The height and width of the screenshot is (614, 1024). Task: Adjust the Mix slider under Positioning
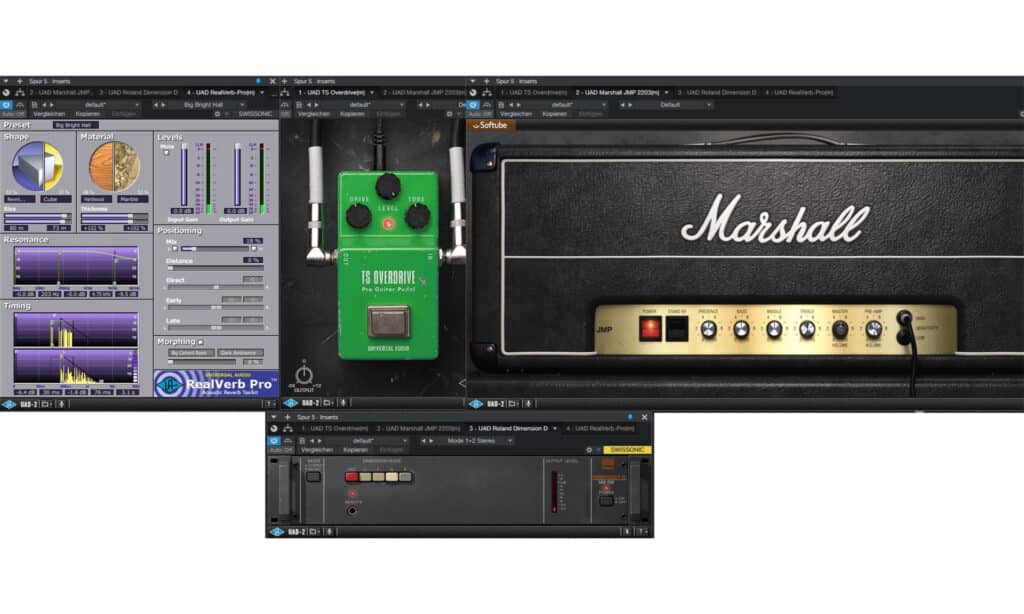click(214, 249)
